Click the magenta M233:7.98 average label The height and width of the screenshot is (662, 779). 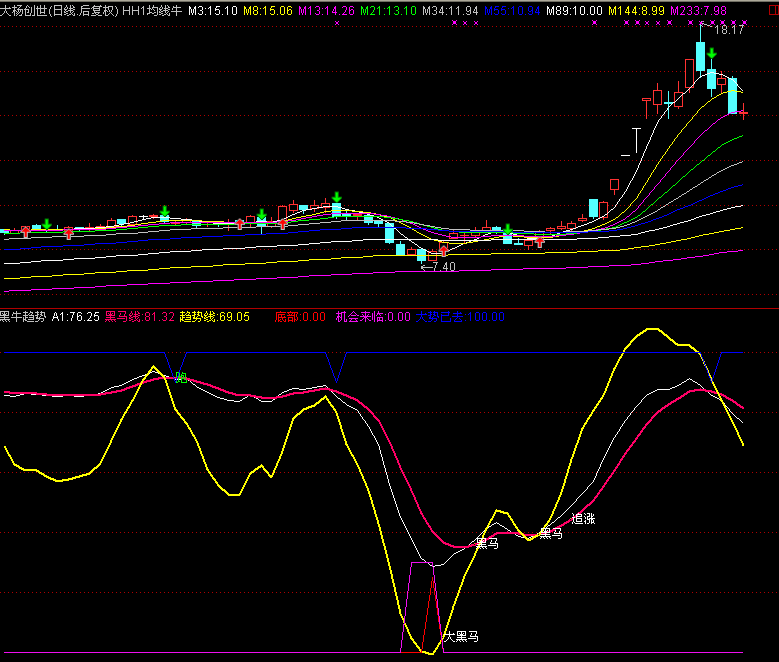click(x=698, y=10)
